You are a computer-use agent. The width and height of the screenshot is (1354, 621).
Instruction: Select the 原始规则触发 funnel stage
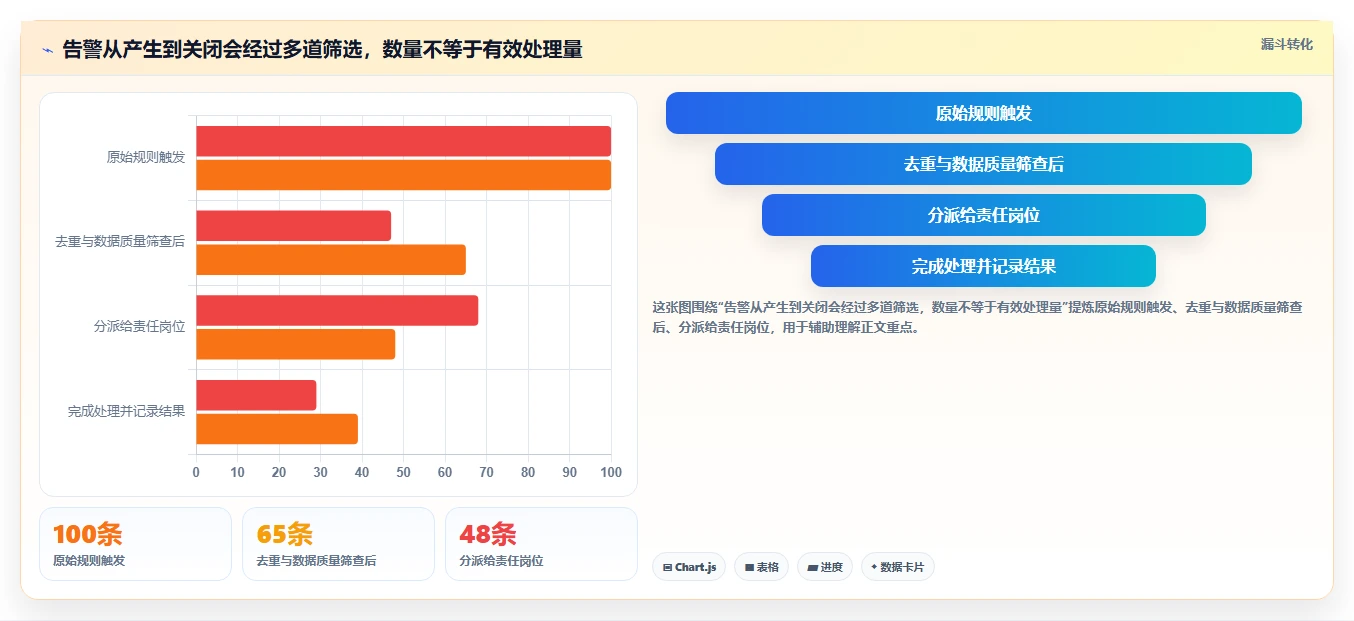[984, 113]
